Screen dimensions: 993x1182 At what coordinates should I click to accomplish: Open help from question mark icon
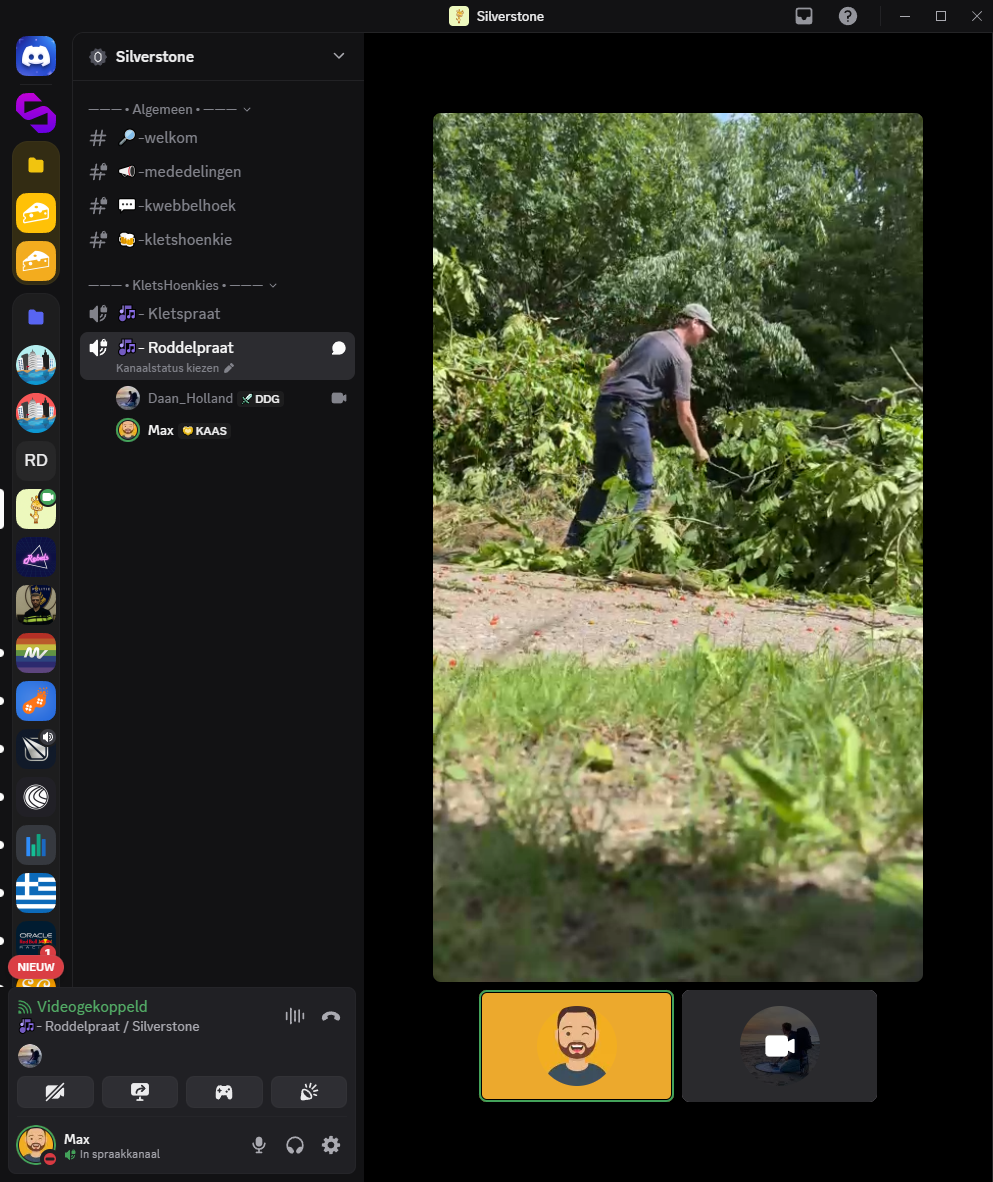pyautogui.click(x=848, y=16)
